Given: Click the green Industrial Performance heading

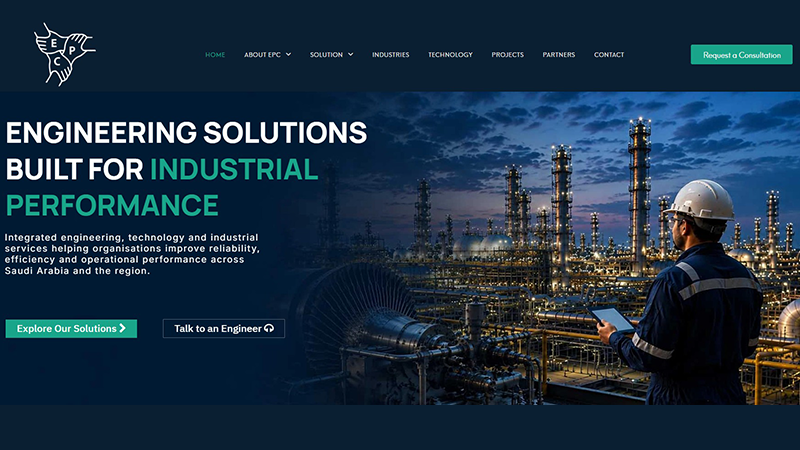Looking at the screenshot, I should point(162,187).
